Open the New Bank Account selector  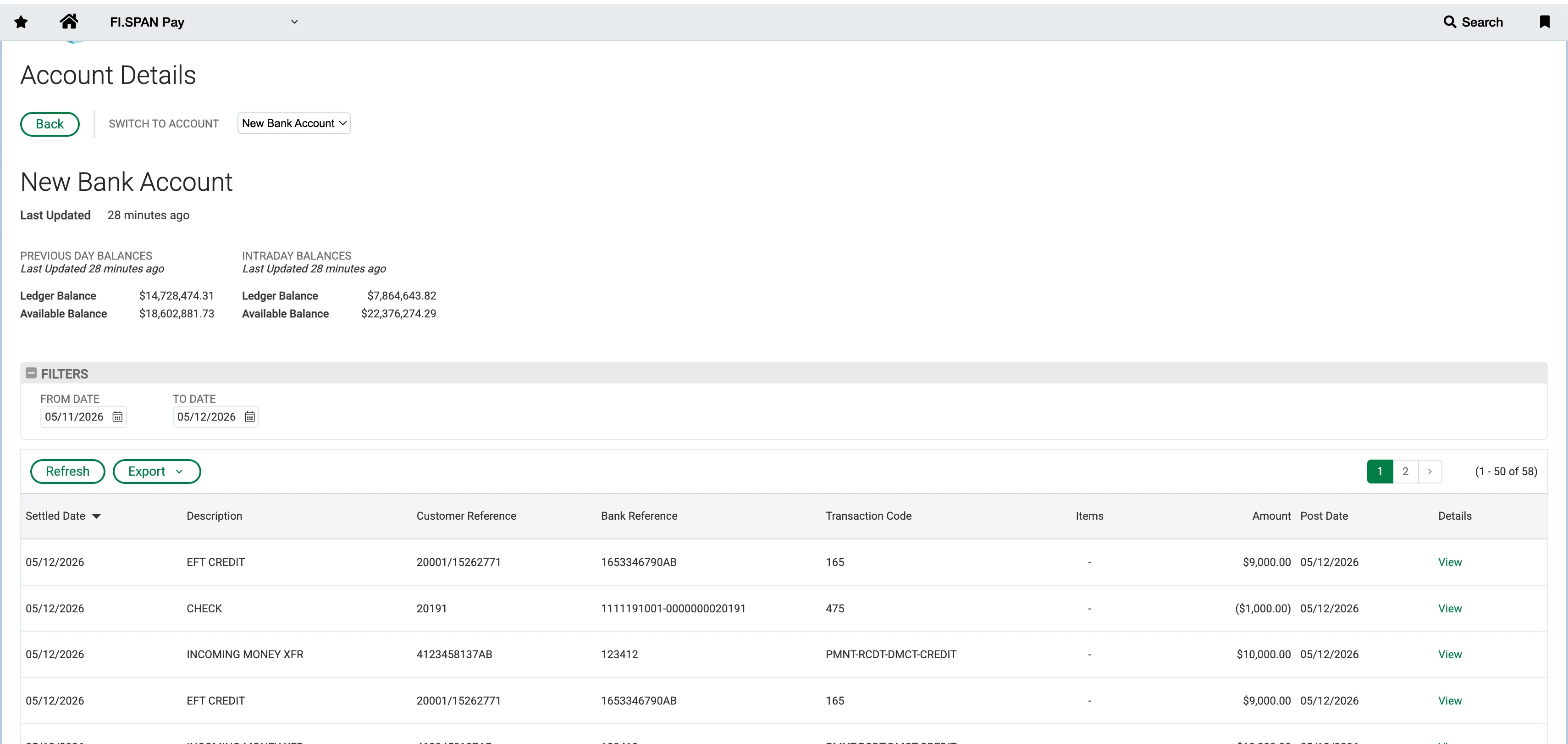click(293, 123)
